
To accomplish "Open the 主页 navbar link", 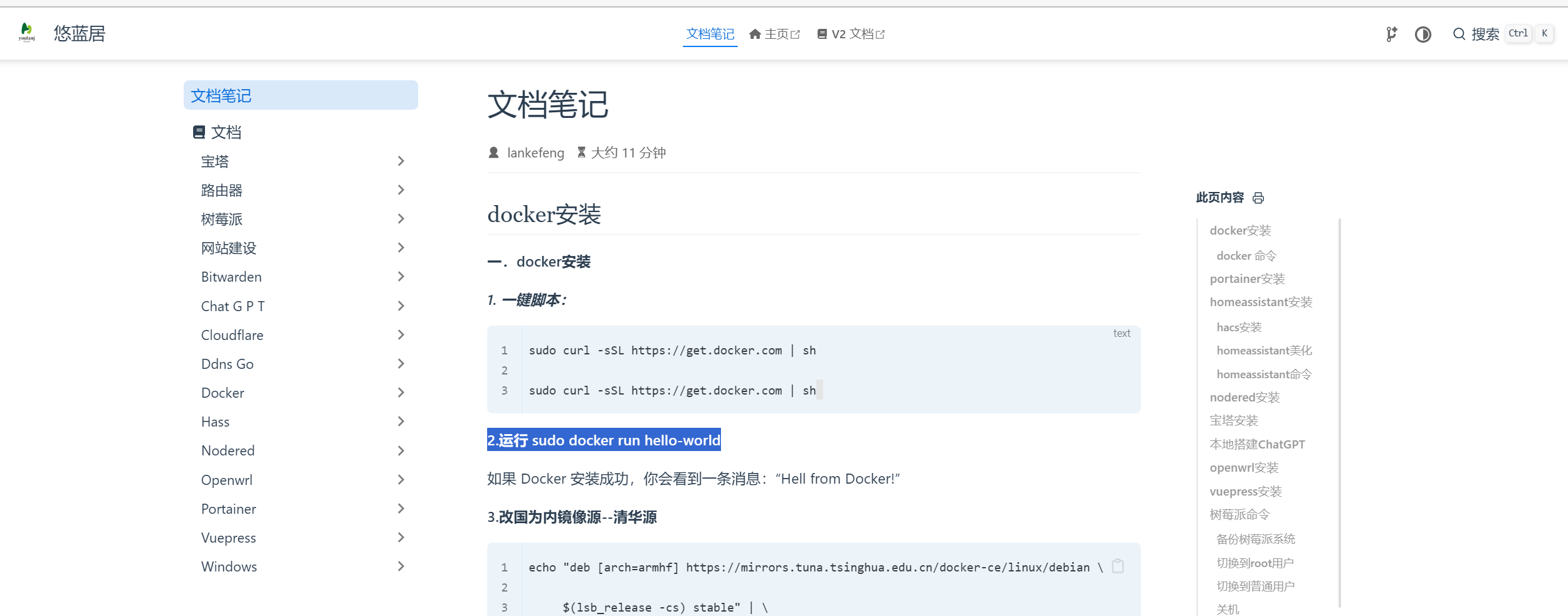I will (x=775, y=34).
